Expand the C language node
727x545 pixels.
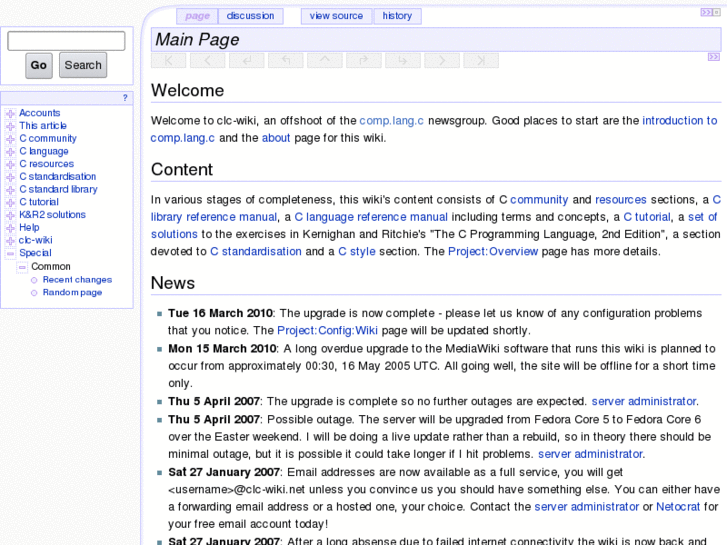click(10, 152)
